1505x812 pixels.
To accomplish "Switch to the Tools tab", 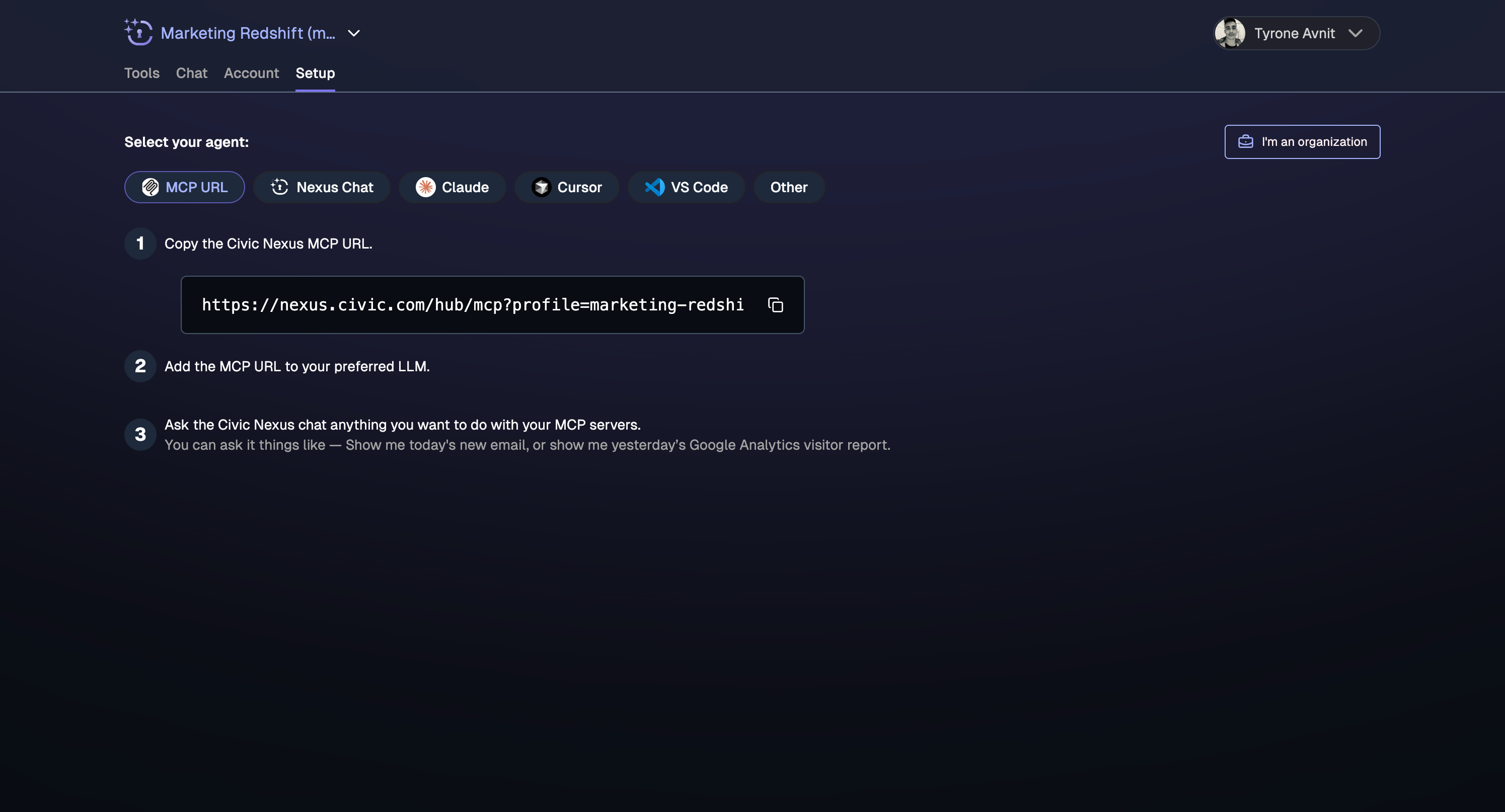I will pos(141,73).
